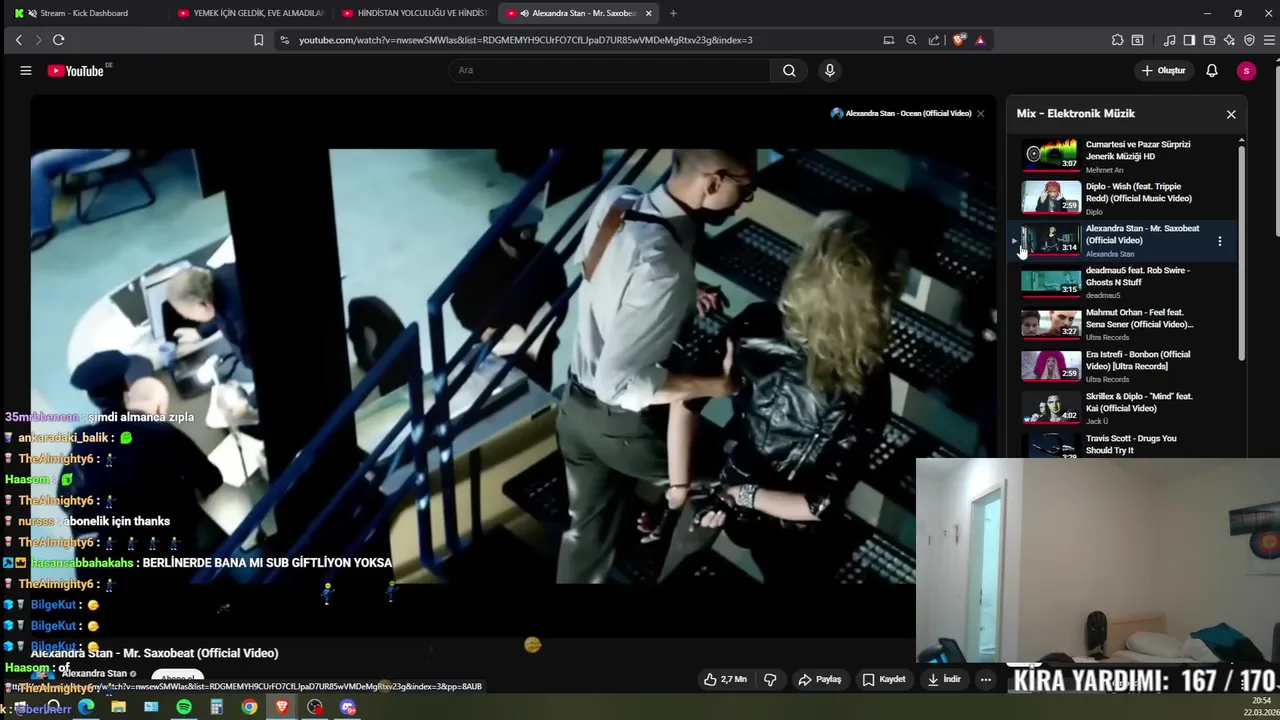Open the Brave Rewards triangle icon
1280x720 pixels.
pos(980,40)
